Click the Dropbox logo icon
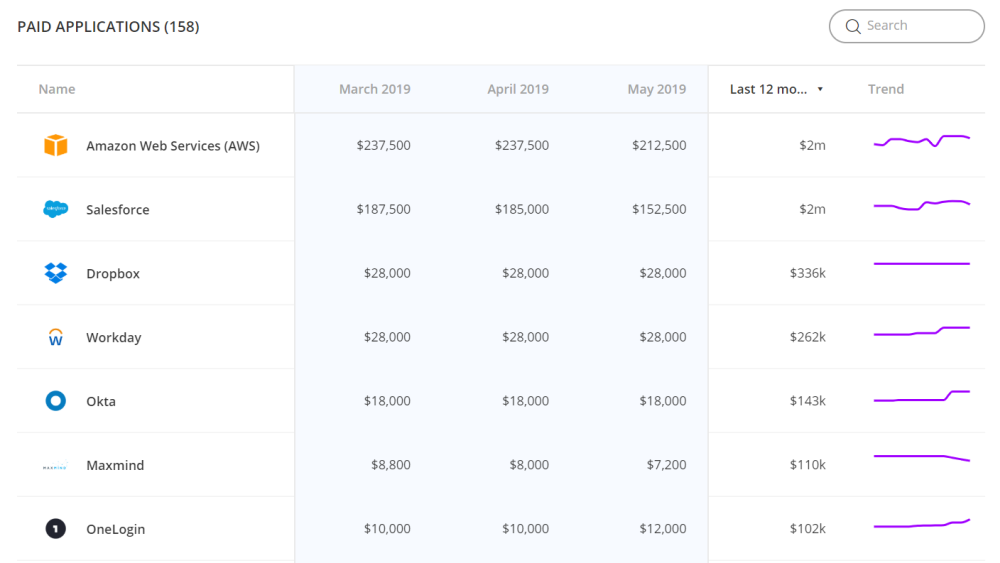This screenshot has width=1000, height=563. click(56, 273)
